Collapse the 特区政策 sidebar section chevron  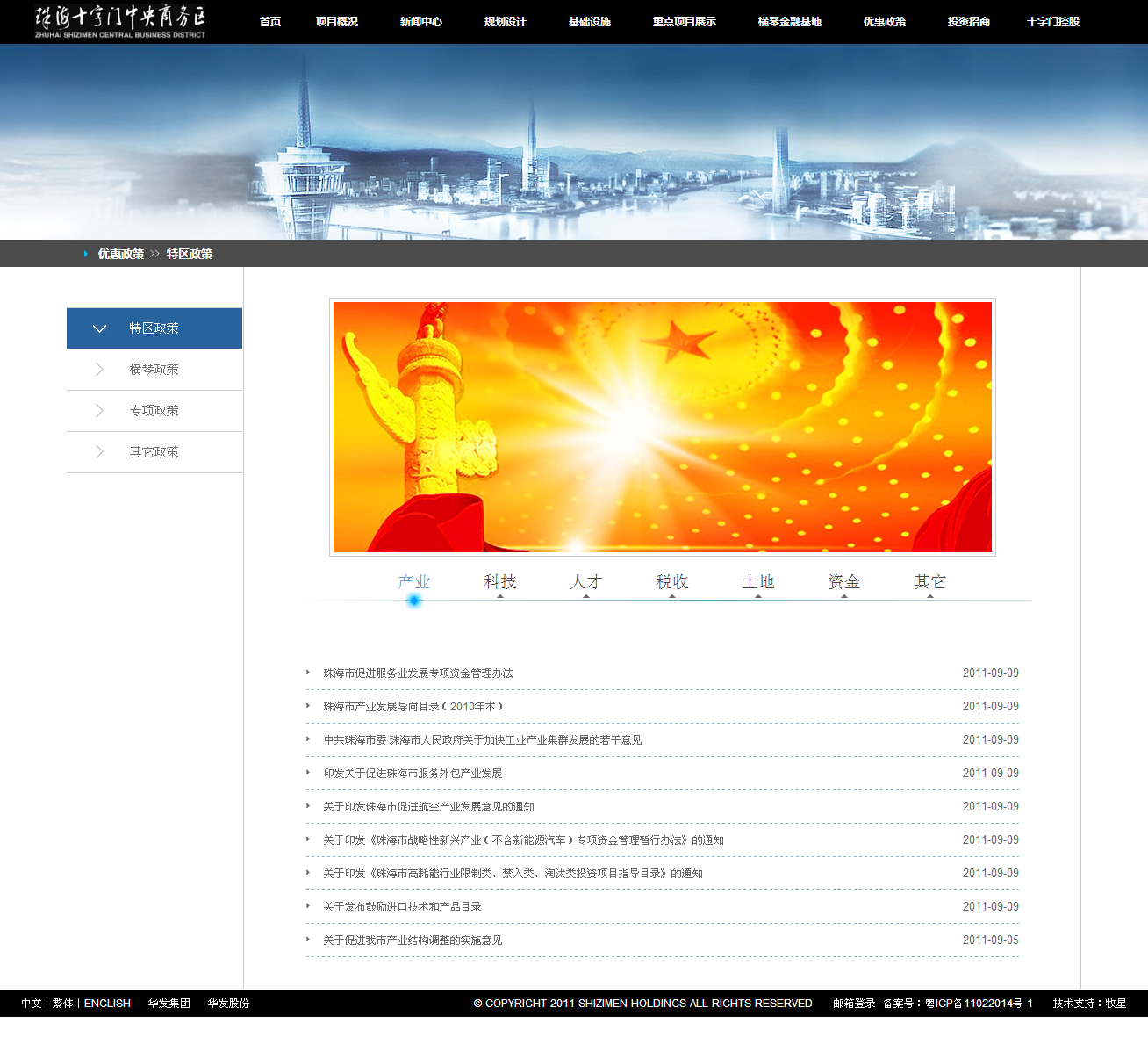tap(99, 328)
